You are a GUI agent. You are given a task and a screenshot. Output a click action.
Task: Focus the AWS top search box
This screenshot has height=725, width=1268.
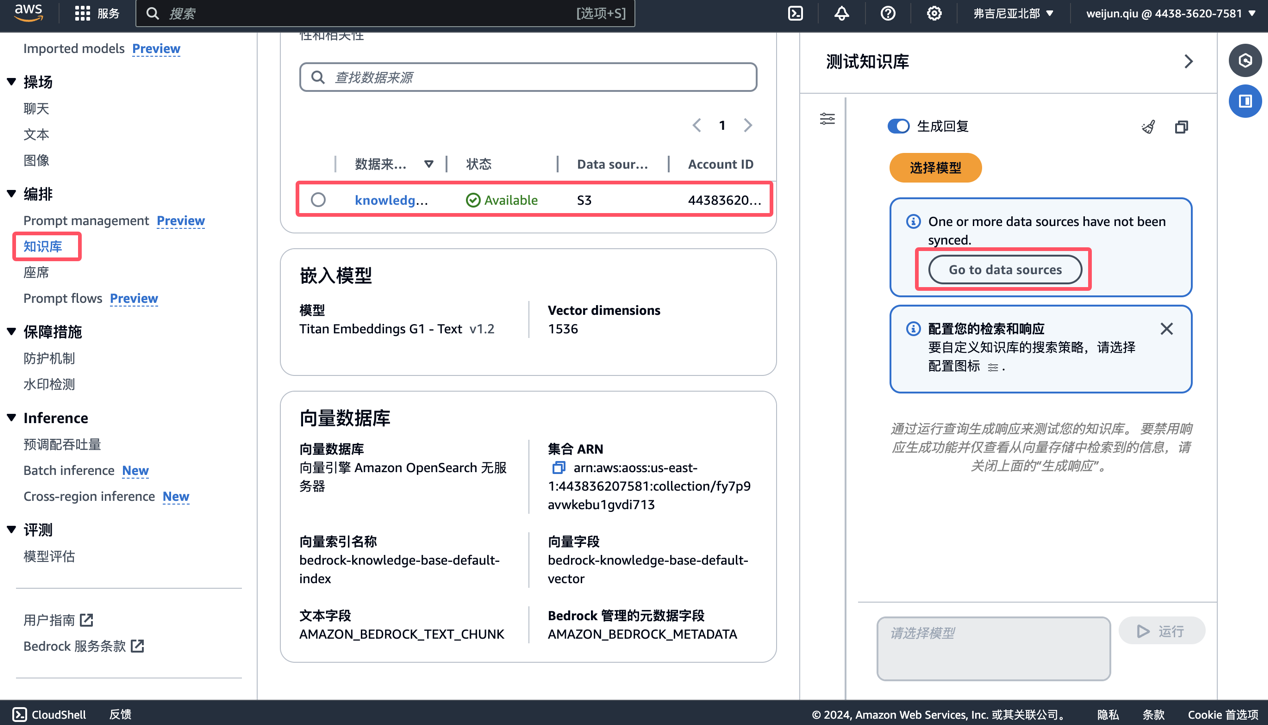[385, 13]
